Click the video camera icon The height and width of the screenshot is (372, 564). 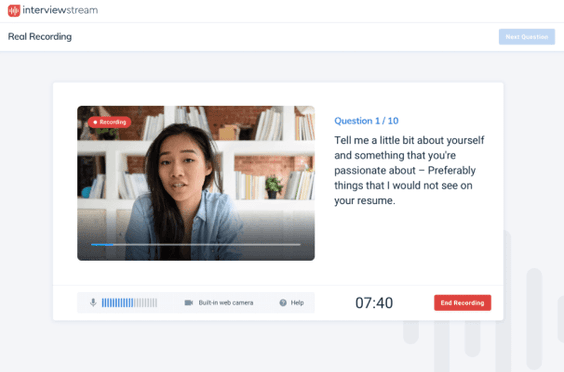pos(189,303)
